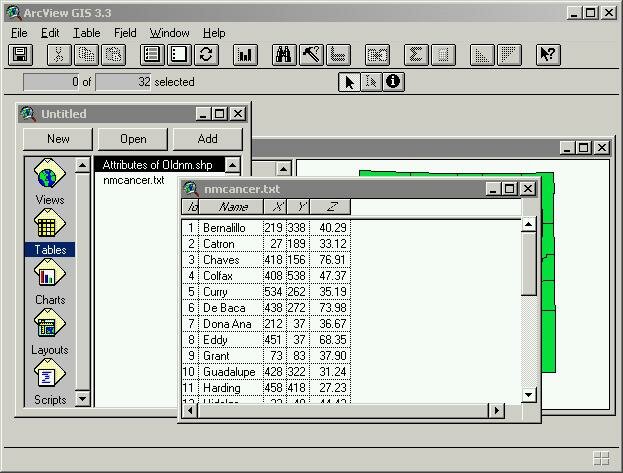Click the Name column header
623x473 pixels.
(x=231, y=207)
